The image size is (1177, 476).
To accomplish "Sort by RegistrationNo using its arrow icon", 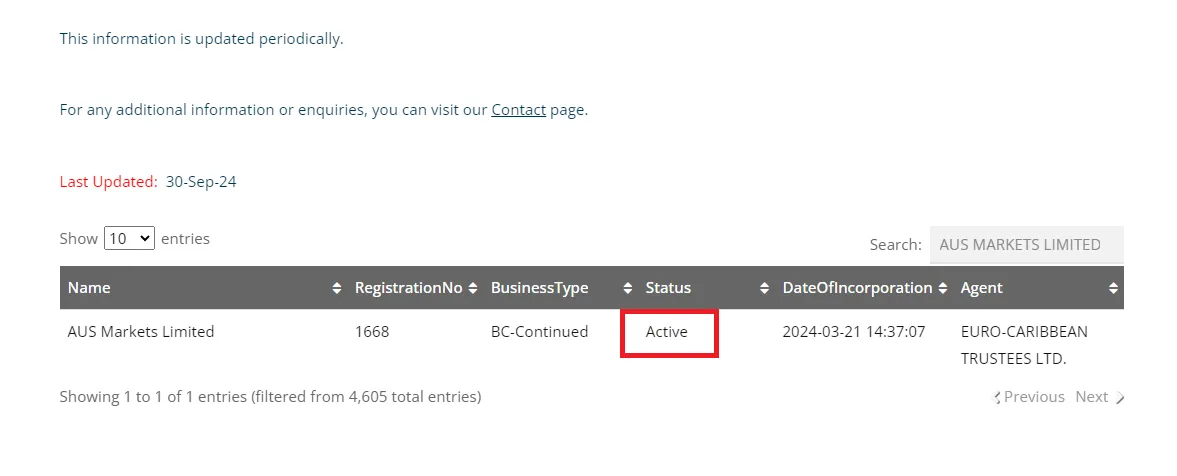I will click(x=472, y=288).
